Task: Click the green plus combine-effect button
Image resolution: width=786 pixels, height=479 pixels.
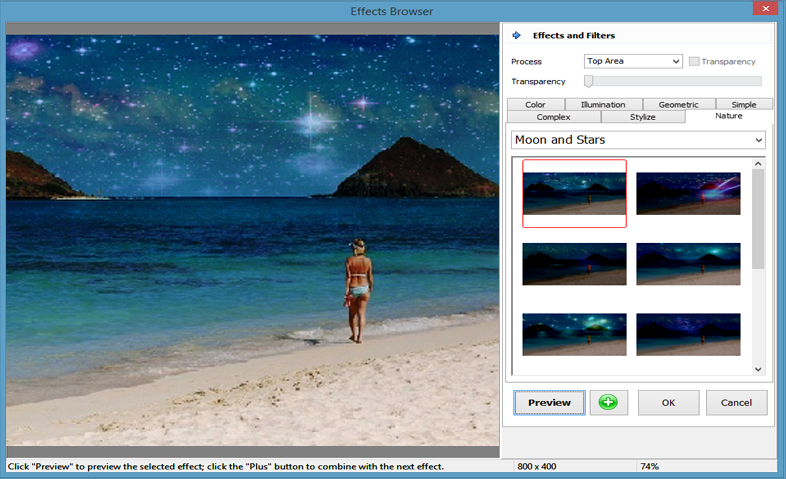Action: (609, 402)
